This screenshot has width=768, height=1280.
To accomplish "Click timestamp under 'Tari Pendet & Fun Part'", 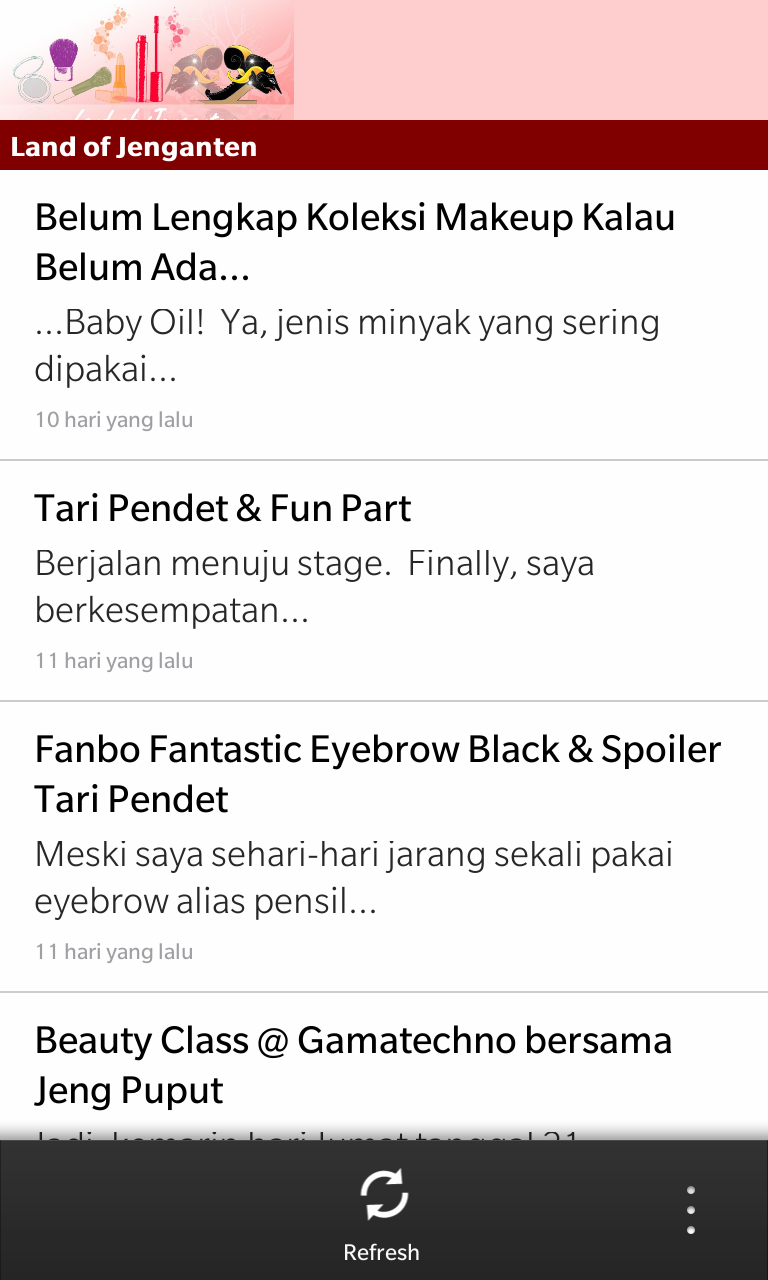I will tap(114, 661).
